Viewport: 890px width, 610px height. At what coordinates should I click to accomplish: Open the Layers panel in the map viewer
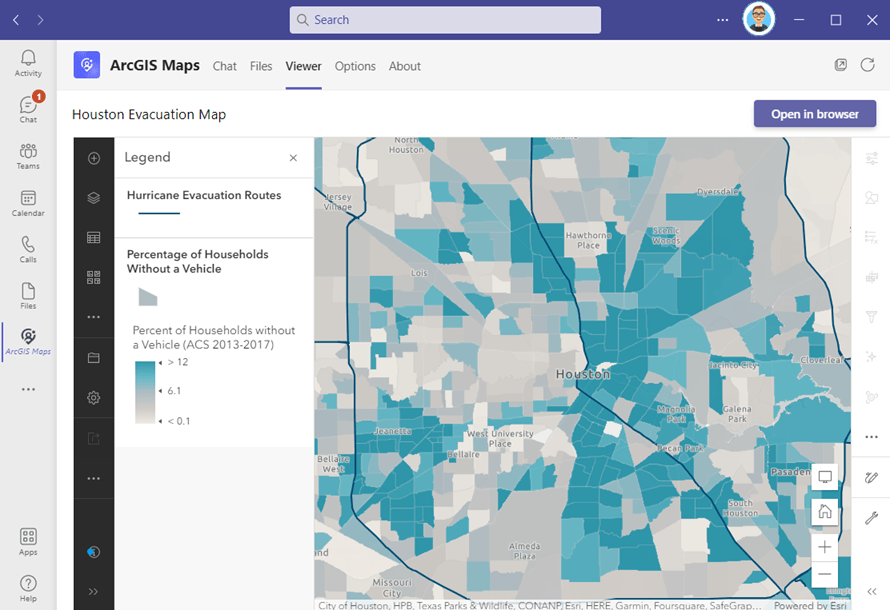coord(93,197)
